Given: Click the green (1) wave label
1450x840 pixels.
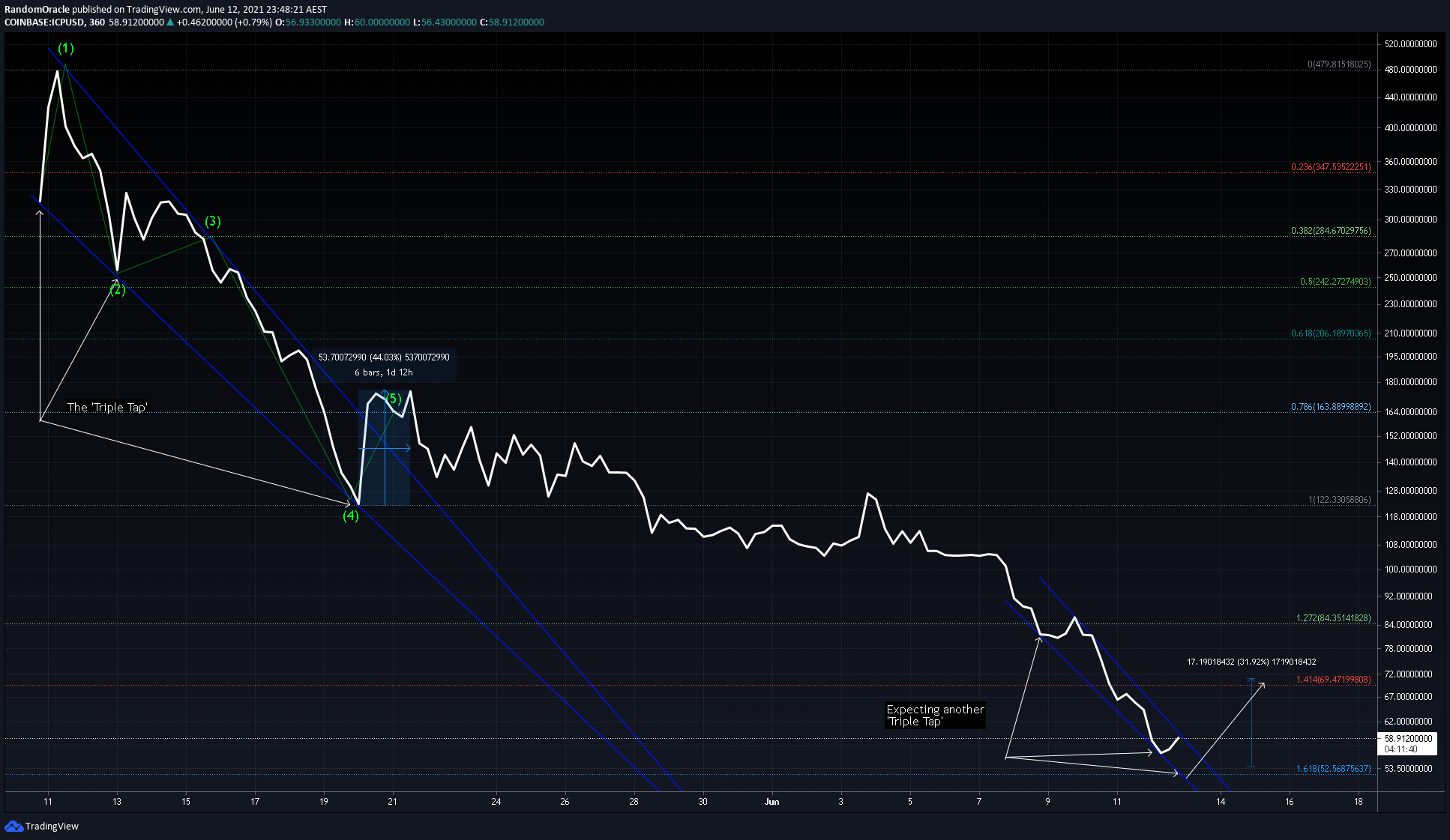Looking at the screenshot, I should [66, 49].
